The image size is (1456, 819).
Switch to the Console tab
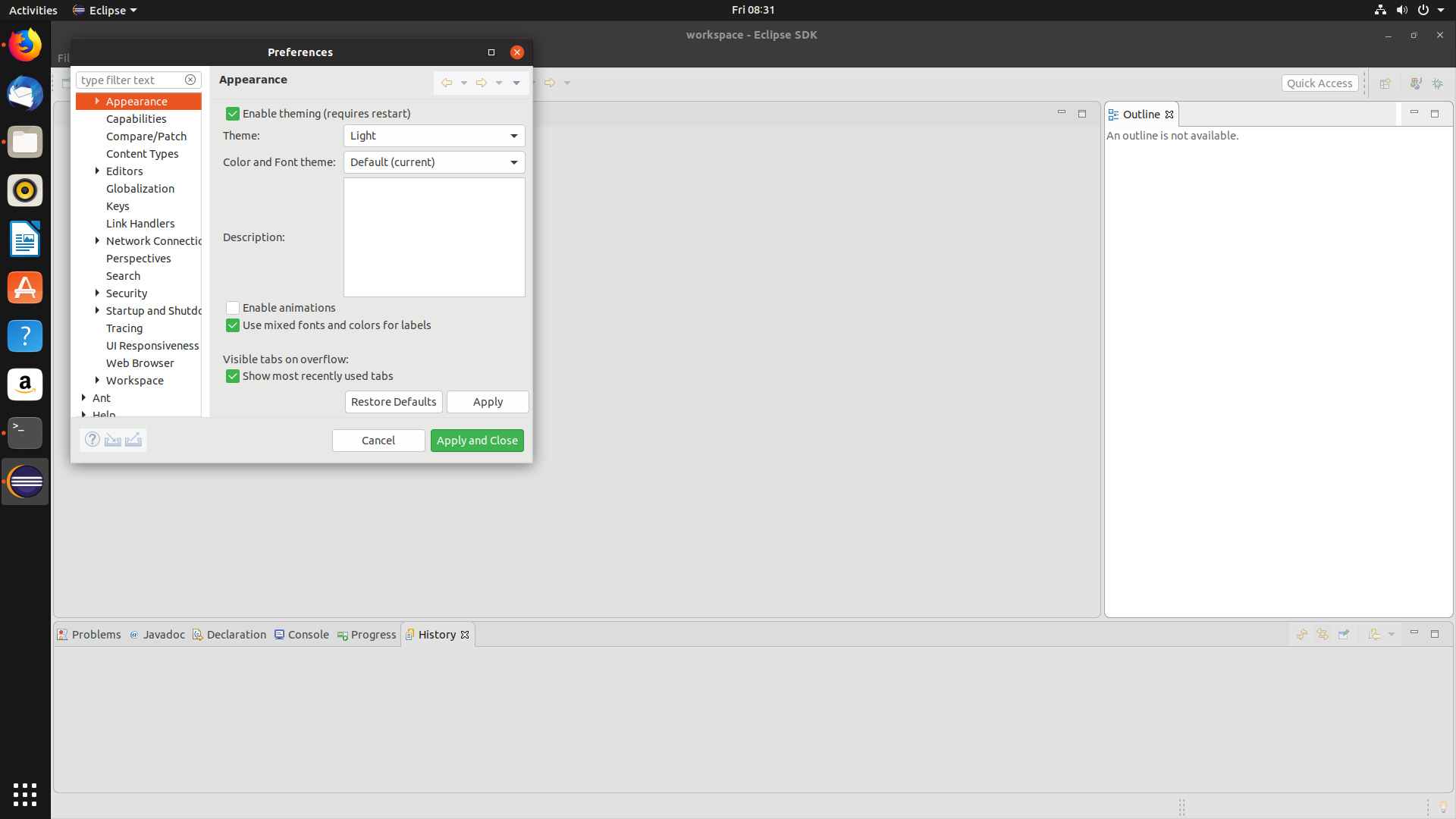pyautogui.click(x=302, y=635)
